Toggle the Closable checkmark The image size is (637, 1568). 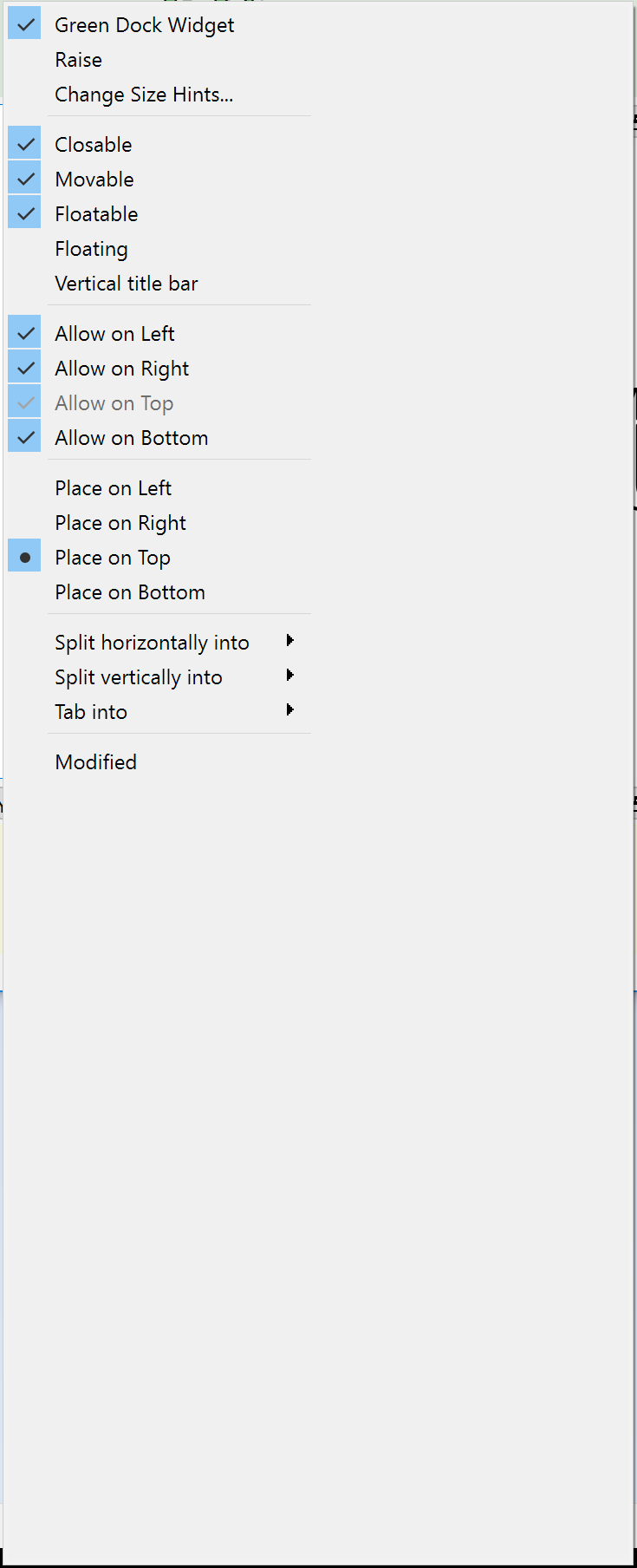[x=25, y=144]
